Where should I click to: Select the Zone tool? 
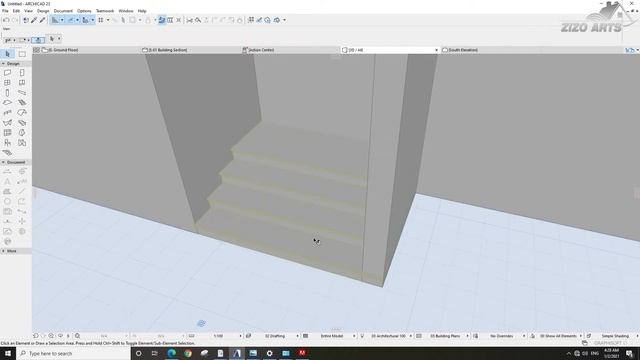click(22, 142)
